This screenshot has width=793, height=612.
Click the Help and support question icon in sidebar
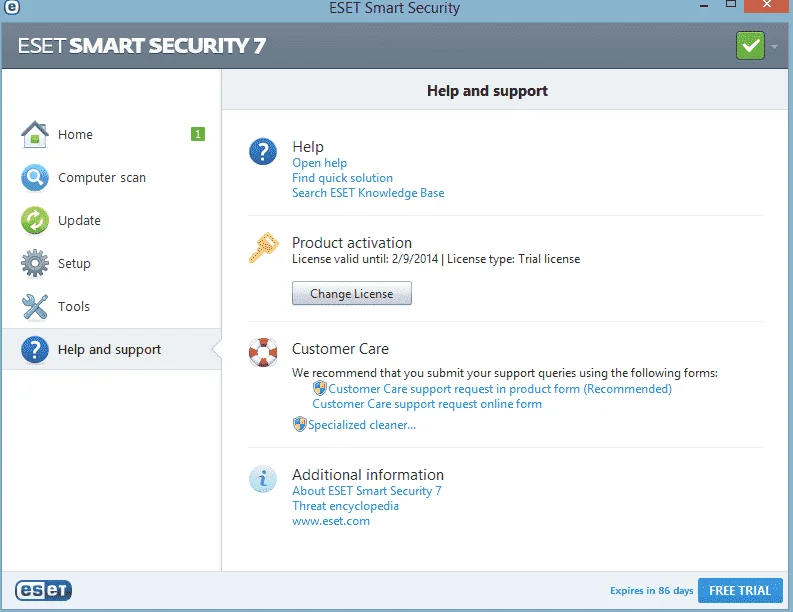point(34,349)
